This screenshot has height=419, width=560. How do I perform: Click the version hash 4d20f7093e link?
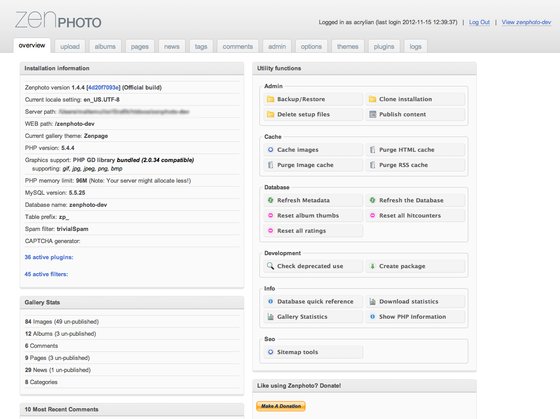(x=104, y=88)
